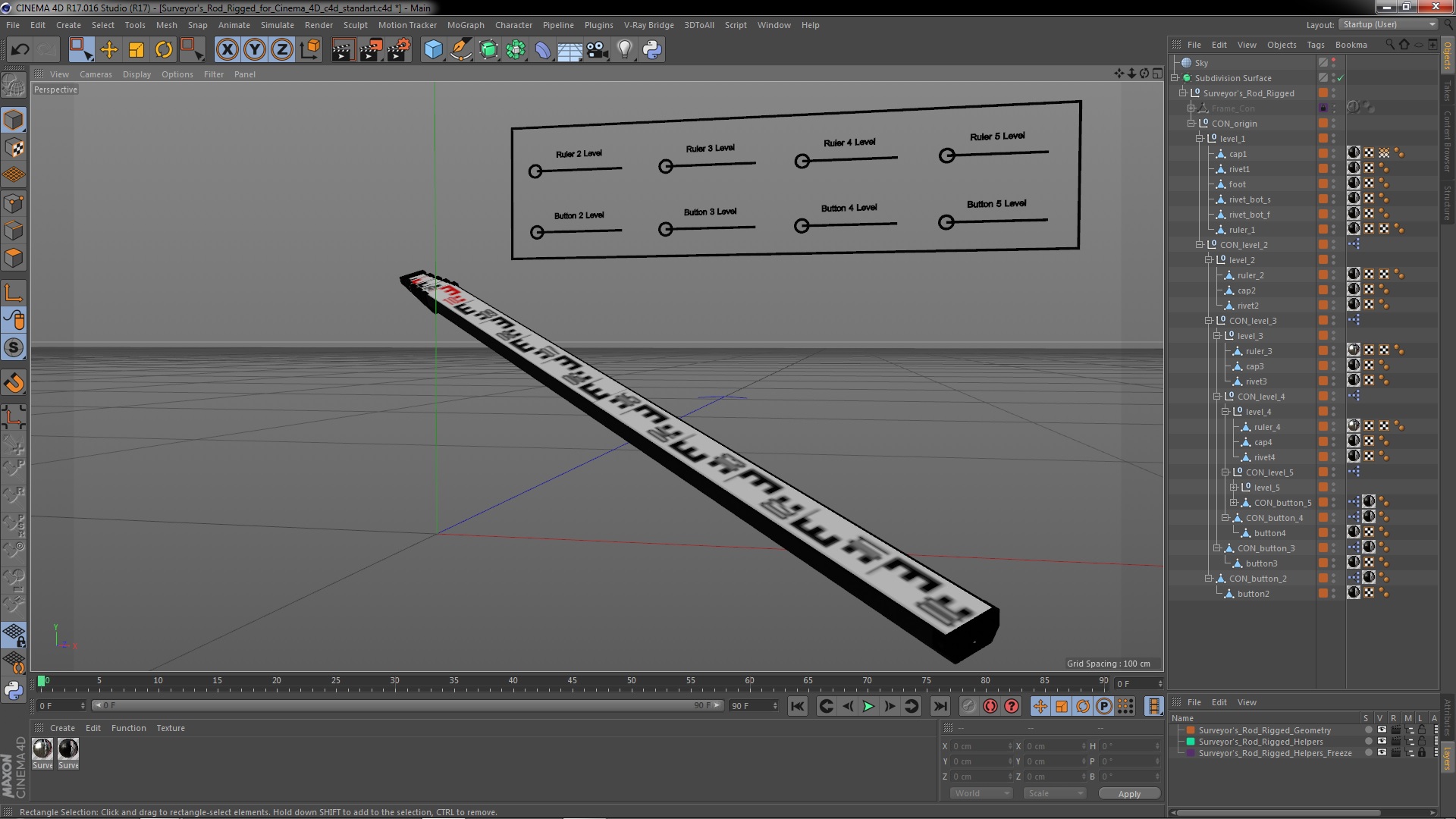The height and width of the screenshot is (819, 1456).
Task: Click the Button 5 Level slider handle
Action: (x=946, y=222)
